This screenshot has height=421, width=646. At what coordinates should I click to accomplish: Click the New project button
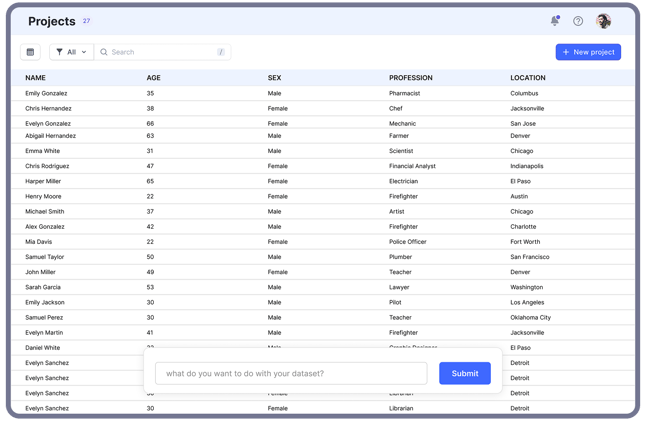[x=588, y=52]
